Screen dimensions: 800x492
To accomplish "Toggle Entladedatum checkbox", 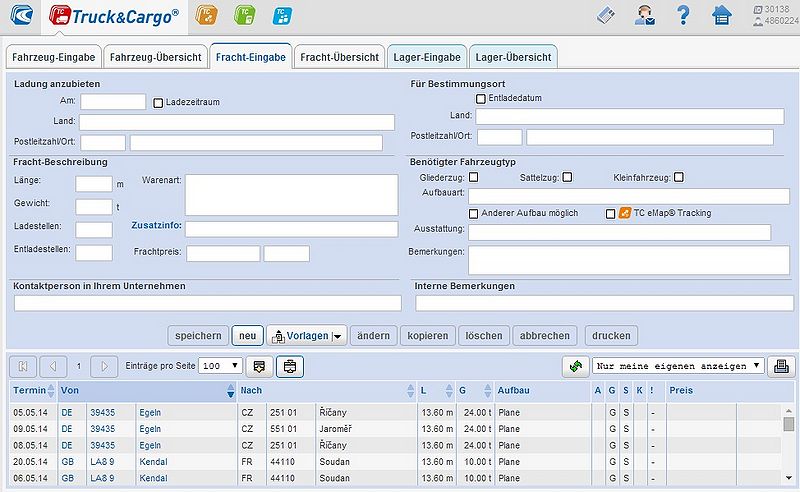I will click(x=481, y=99).
